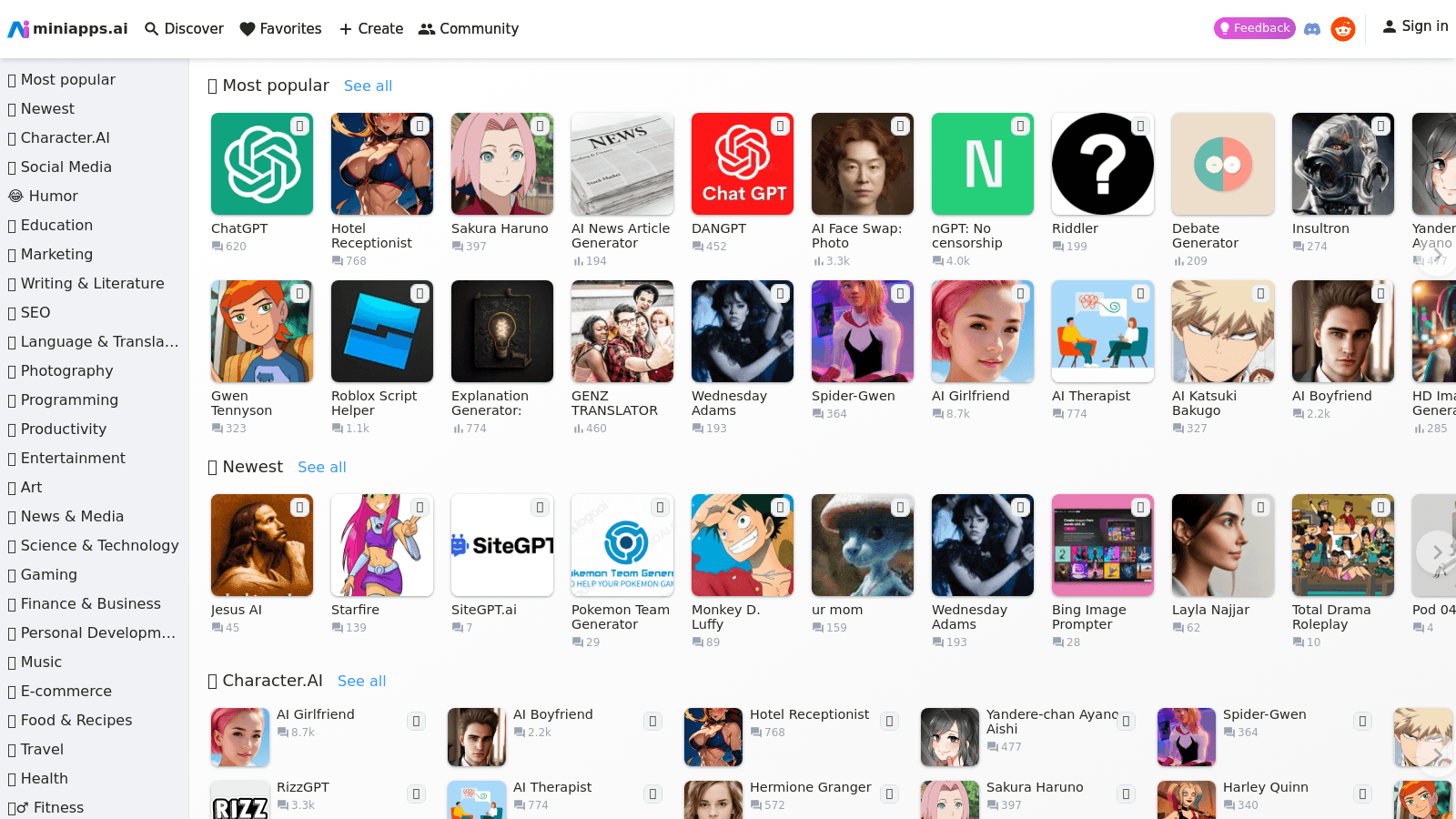Select Newest in sidebar

coord(95,108)
